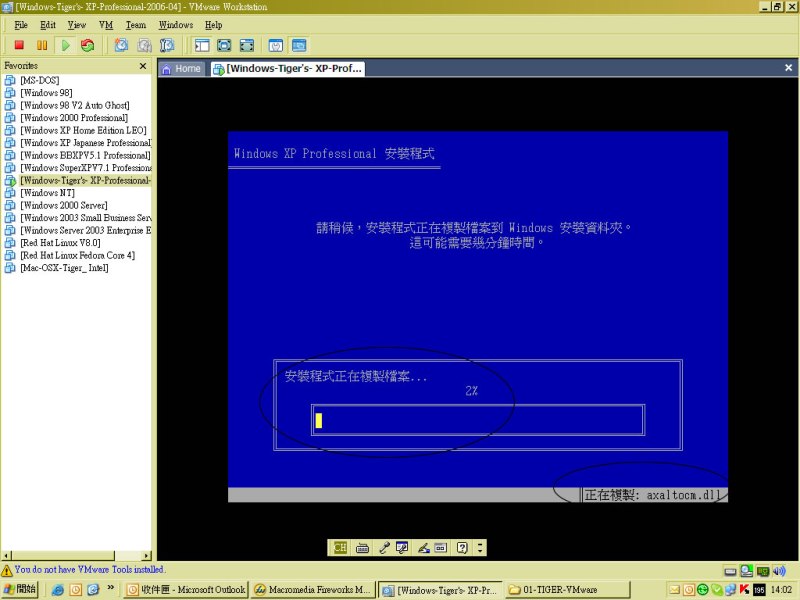Image resolution: width=800 pixels, height=600 pixels.
Task: Open the View menu
Action: 77,25
